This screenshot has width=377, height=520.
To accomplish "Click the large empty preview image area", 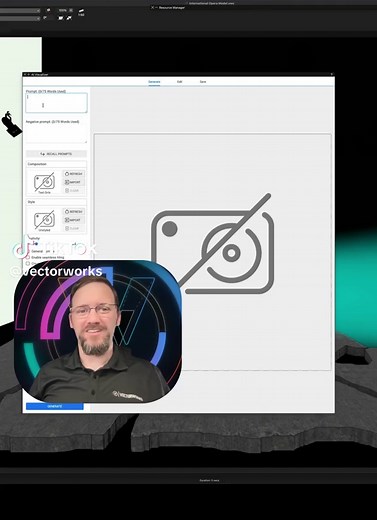I will pyautogui.click(x=213, y=252).
